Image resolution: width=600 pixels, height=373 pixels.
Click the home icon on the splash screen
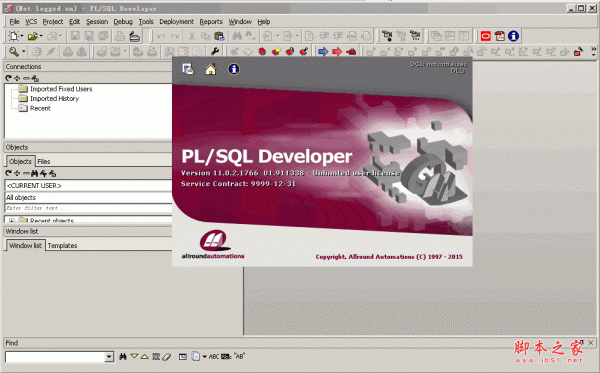click(x=210, y=69)
